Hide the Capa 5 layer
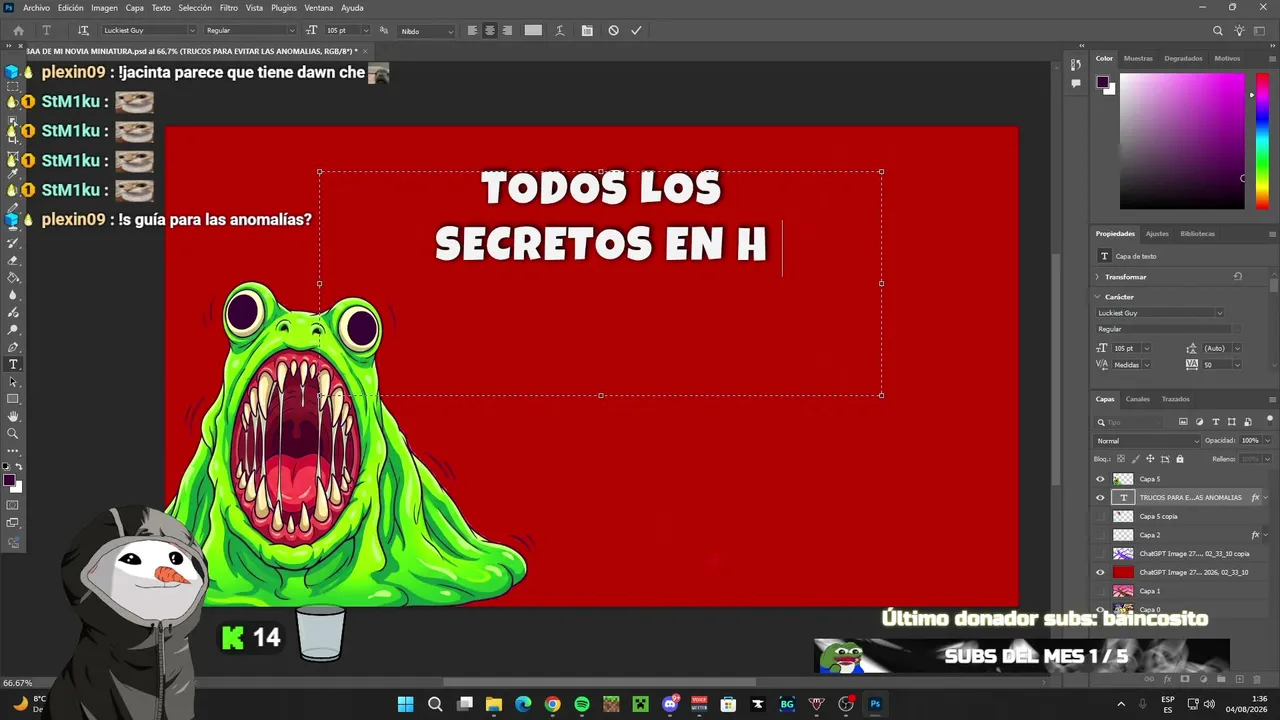Image resolution: width=1280 pixels, height=720 pixels. click(1101, 479)
